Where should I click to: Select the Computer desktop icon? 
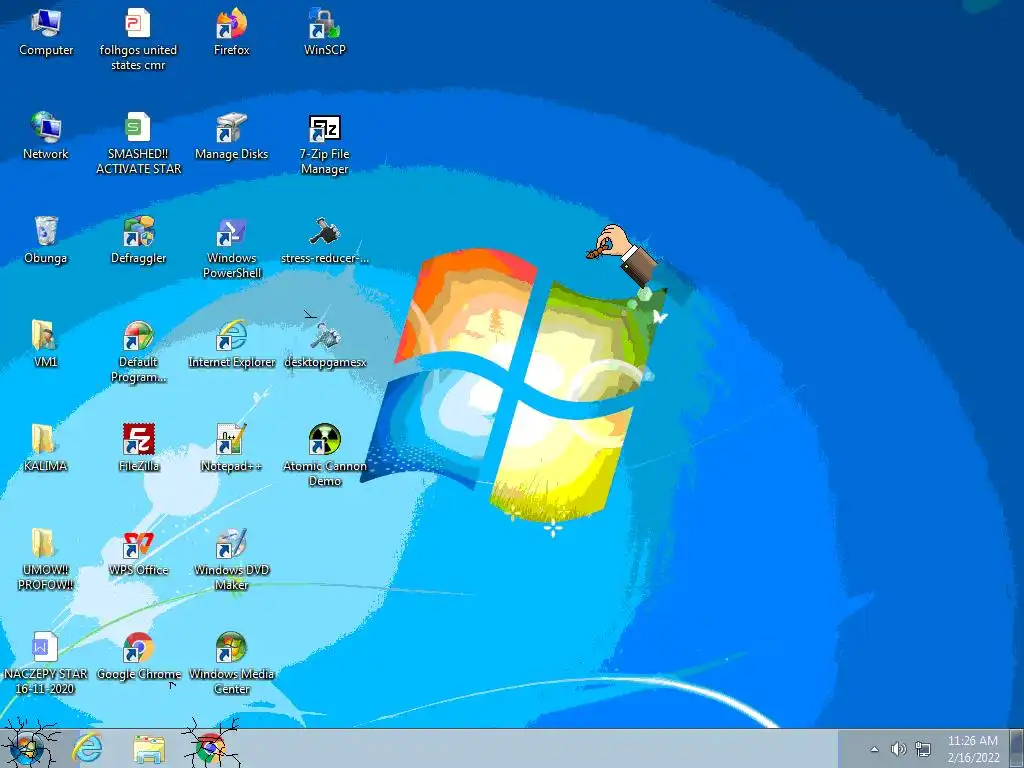point(46,33)
